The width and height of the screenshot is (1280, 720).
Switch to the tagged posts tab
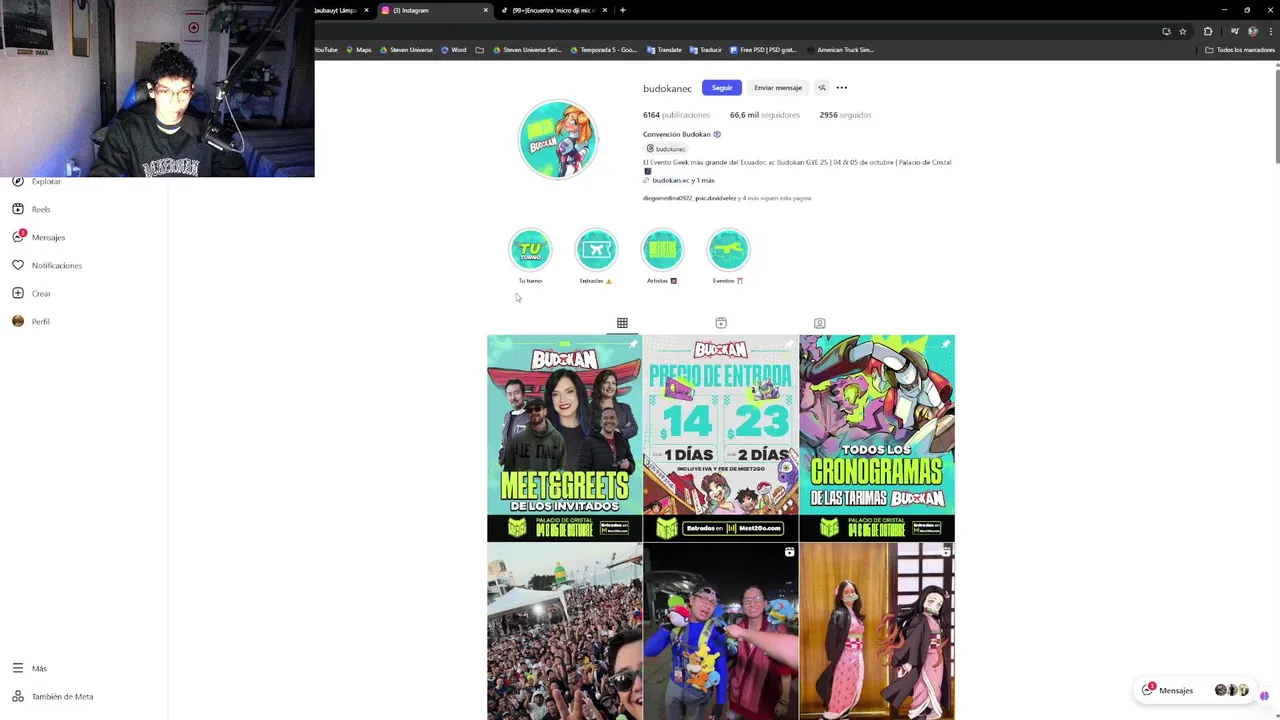click(x=819, y=323)
